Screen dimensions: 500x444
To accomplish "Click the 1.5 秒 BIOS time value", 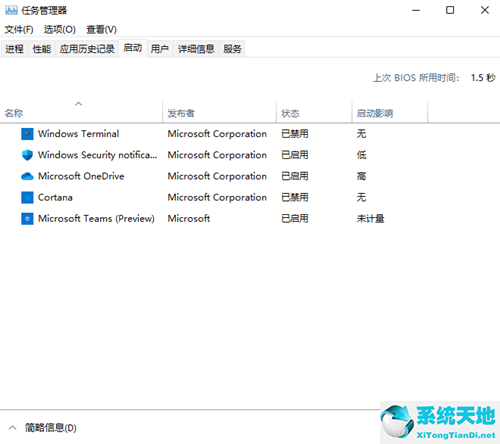I will tap(483, 78).
